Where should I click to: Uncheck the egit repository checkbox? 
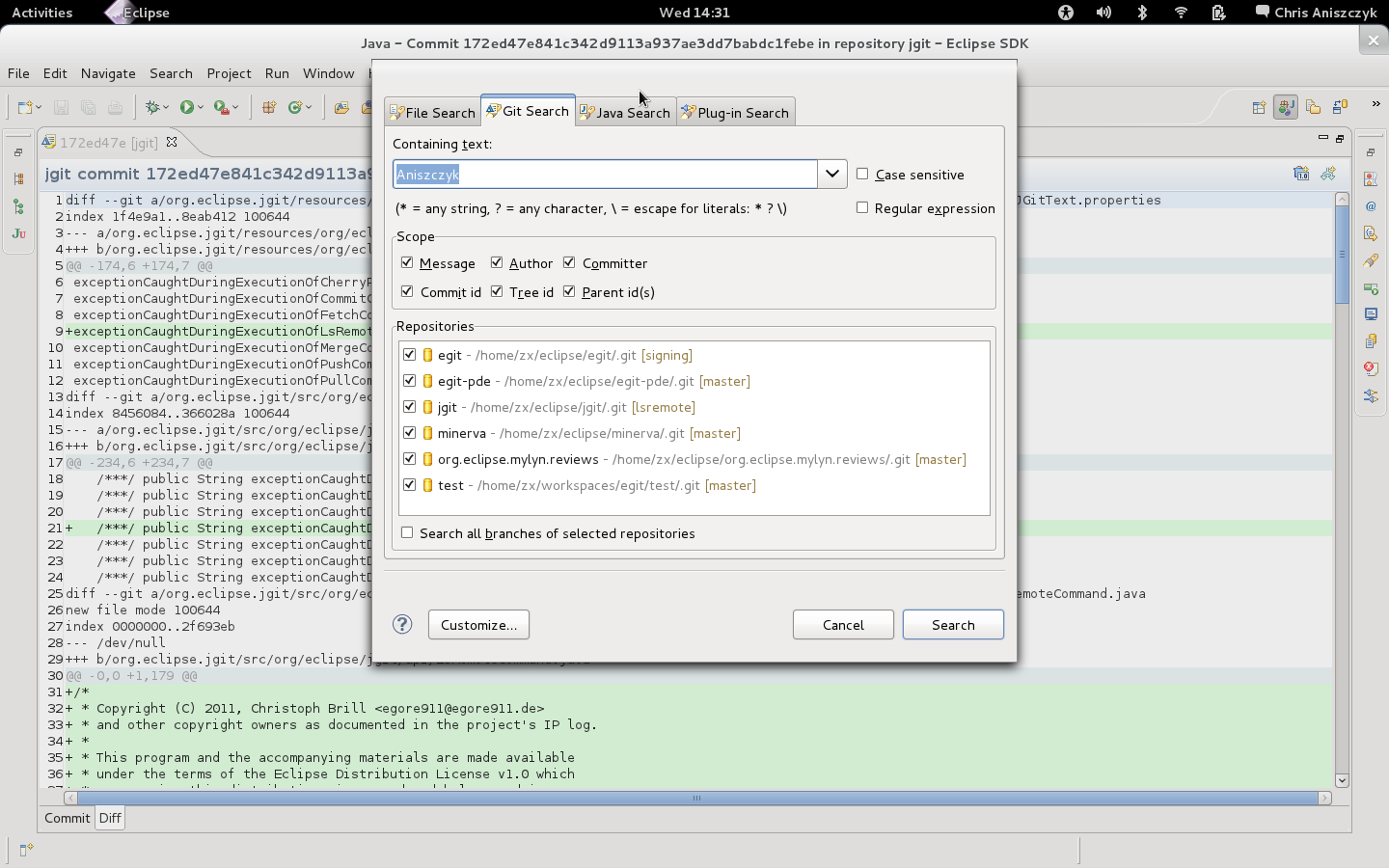pyautogui.click(x=410, y=355)
